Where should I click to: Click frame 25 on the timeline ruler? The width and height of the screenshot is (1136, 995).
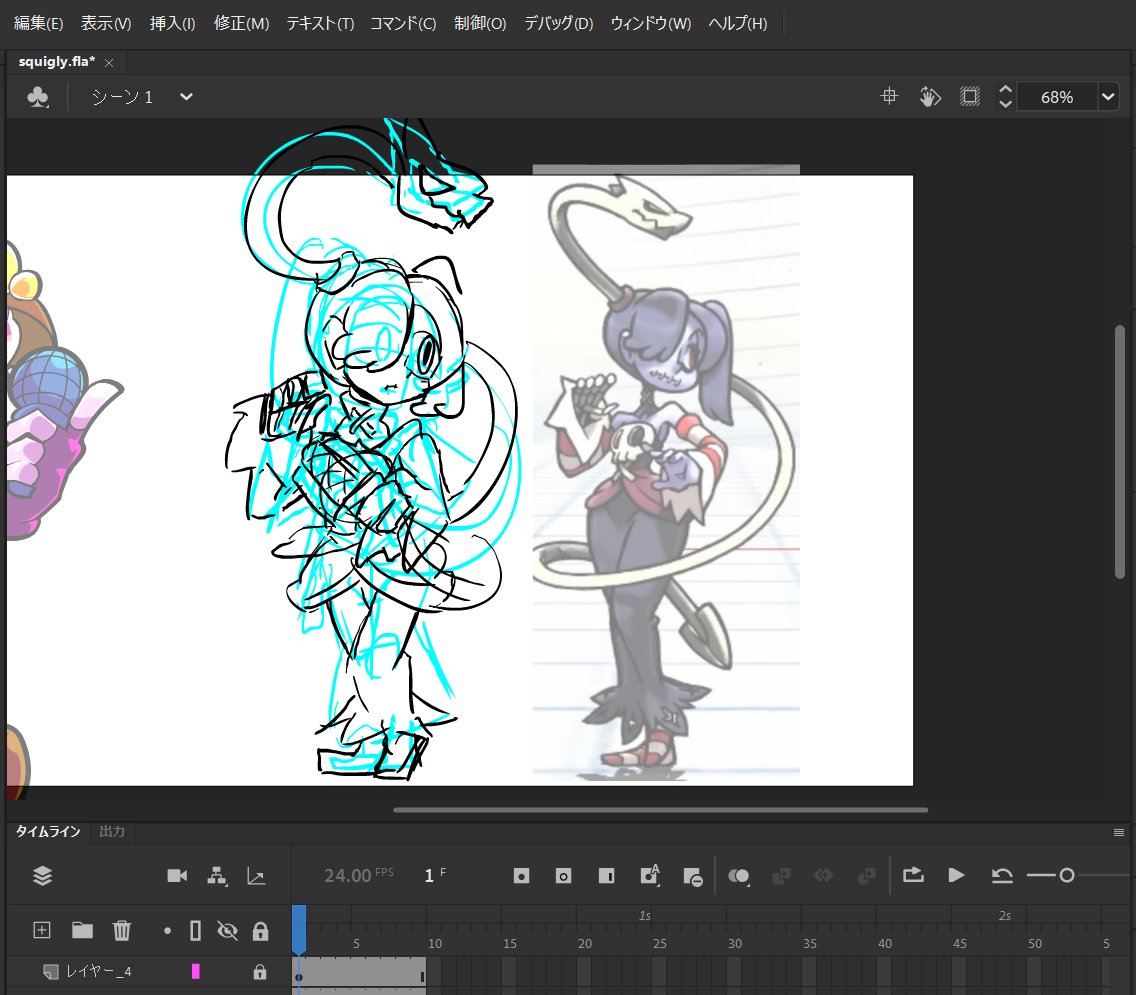[659, 943]
